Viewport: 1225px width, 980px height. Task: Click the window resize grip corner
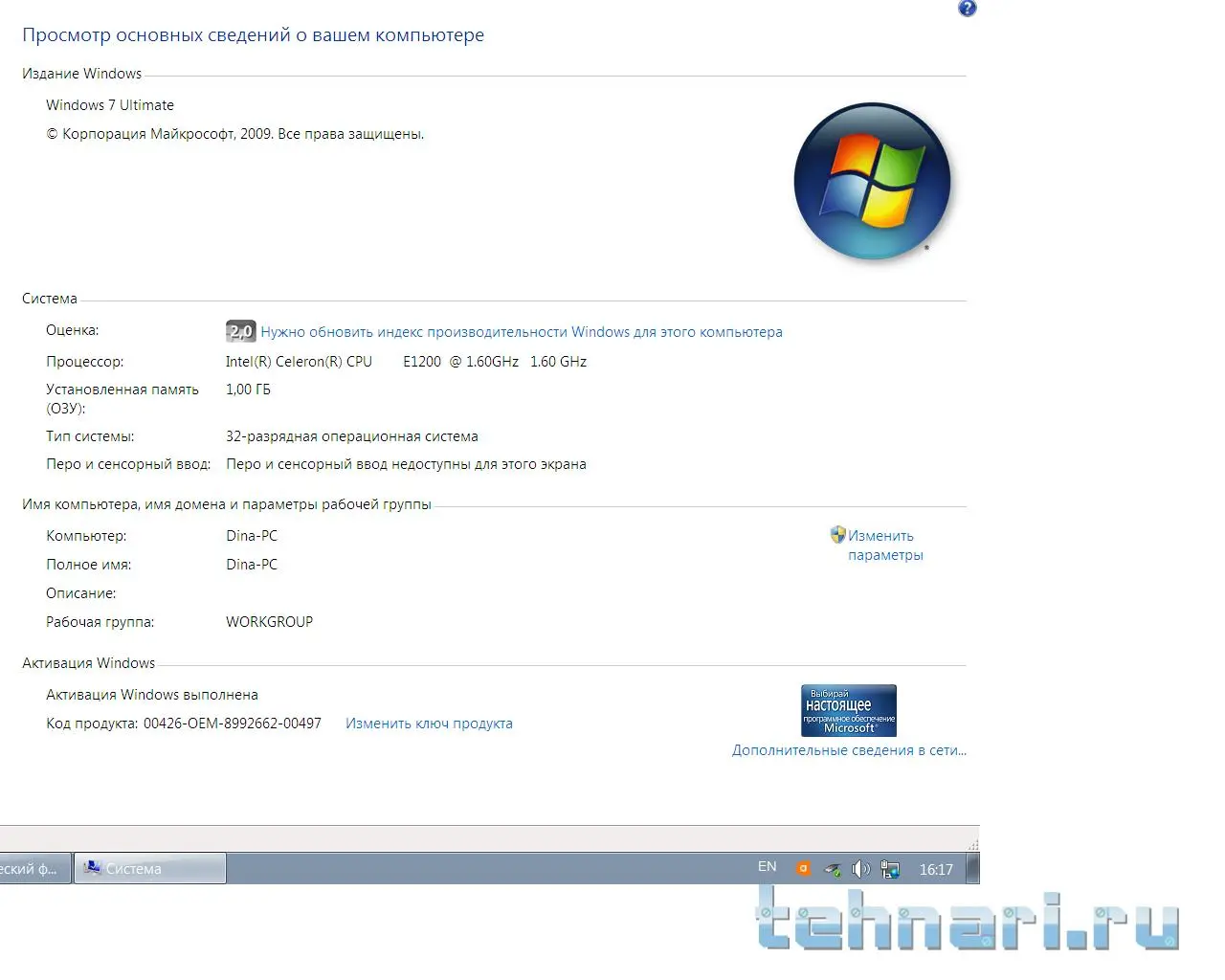[x=973, y=845]
